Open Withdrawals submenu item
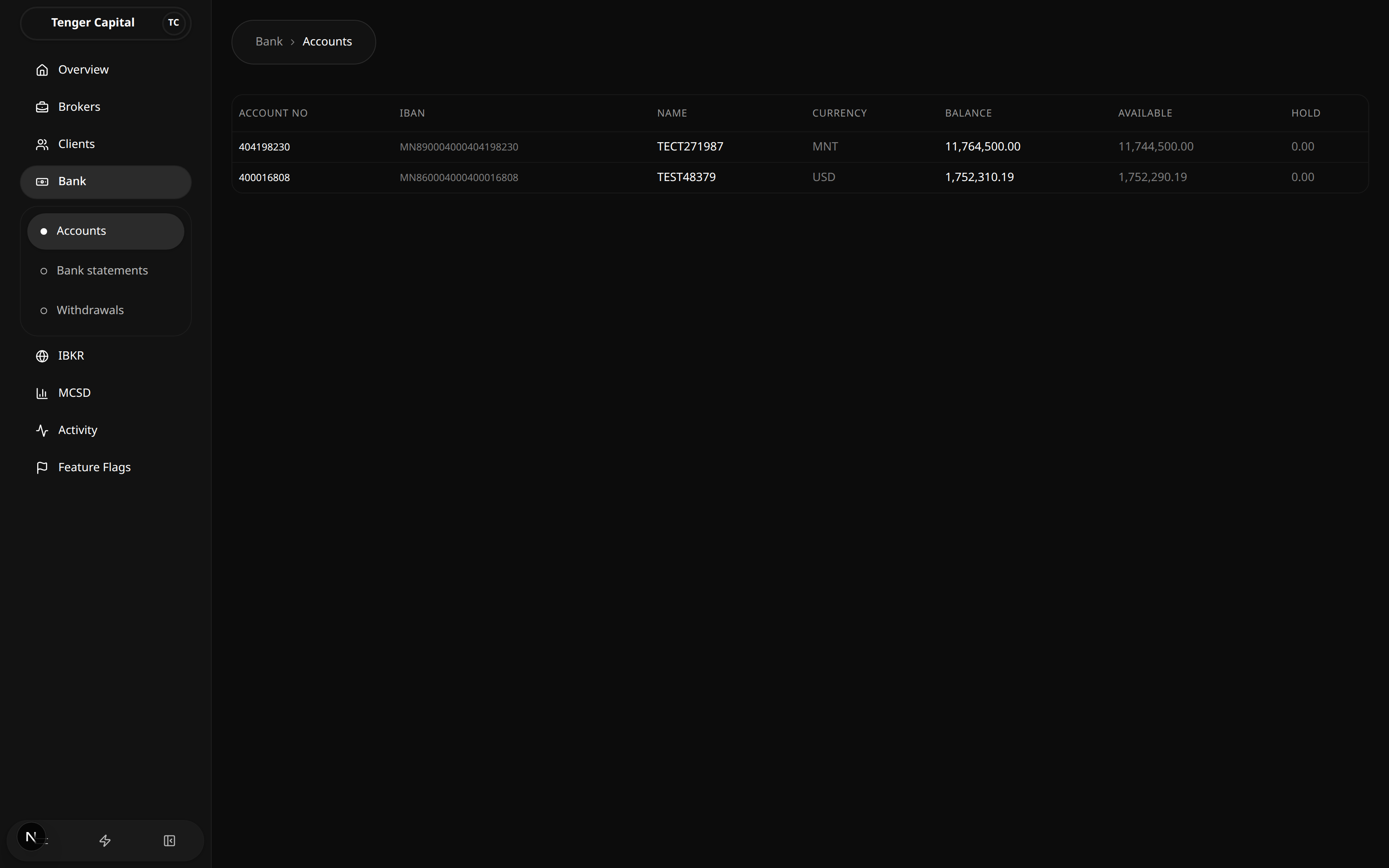This screenshot has height=868, width=1389. (105, 310)
